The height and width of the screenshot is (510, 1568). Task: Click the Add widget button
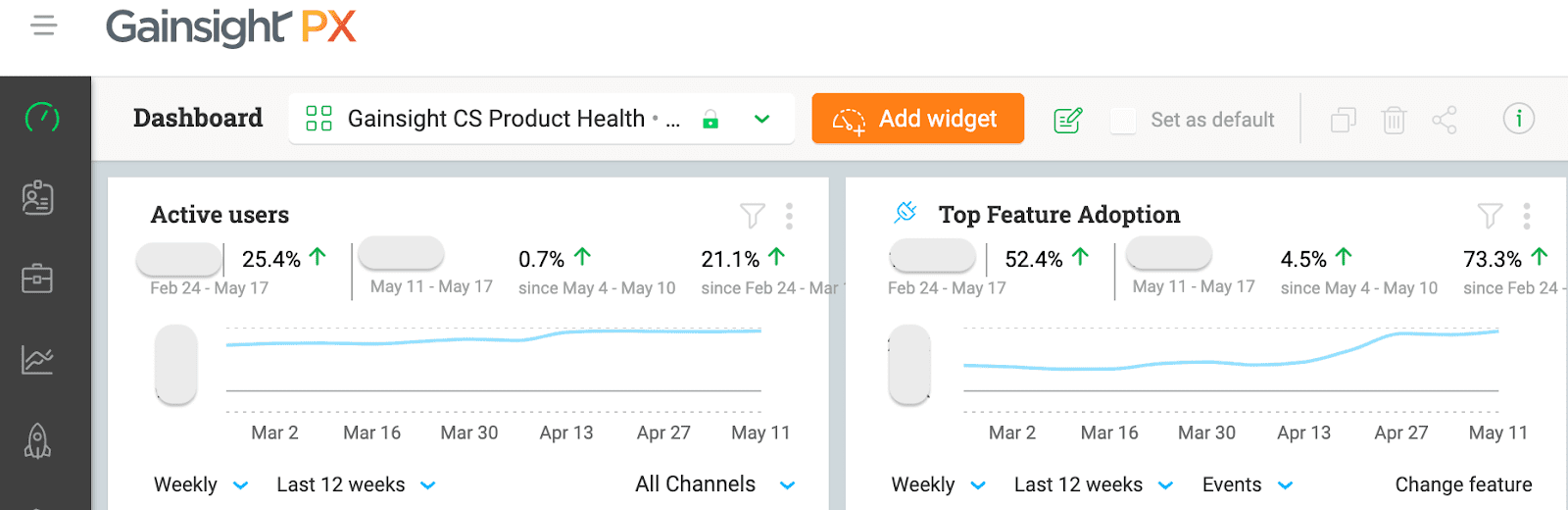coord(917,119)
